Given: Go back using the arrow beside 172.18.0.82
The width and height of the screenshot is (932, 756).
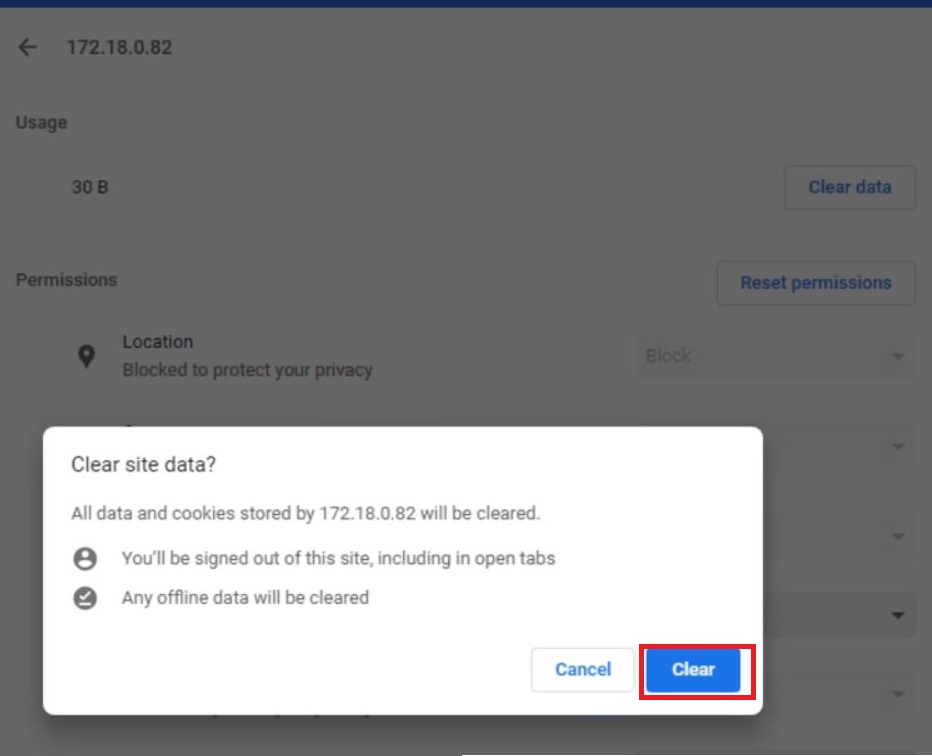Looking at the screenshot, I should tap(28, 47).
